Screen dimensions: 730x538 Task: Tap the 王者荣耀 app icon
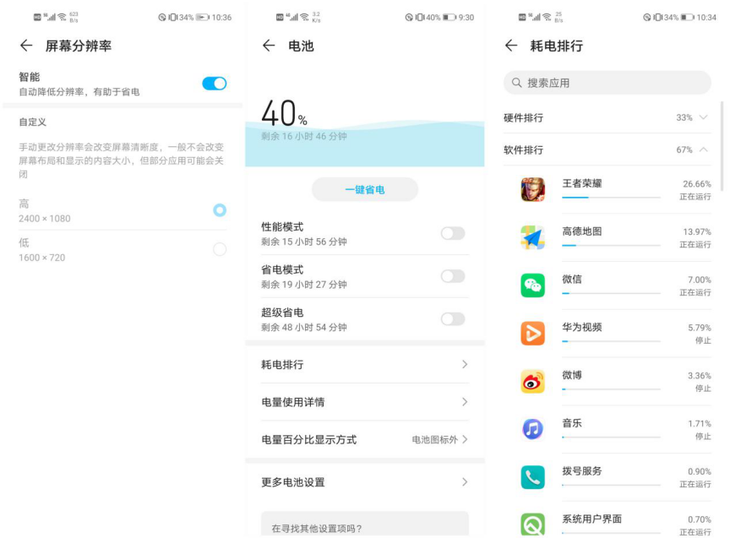532,189
